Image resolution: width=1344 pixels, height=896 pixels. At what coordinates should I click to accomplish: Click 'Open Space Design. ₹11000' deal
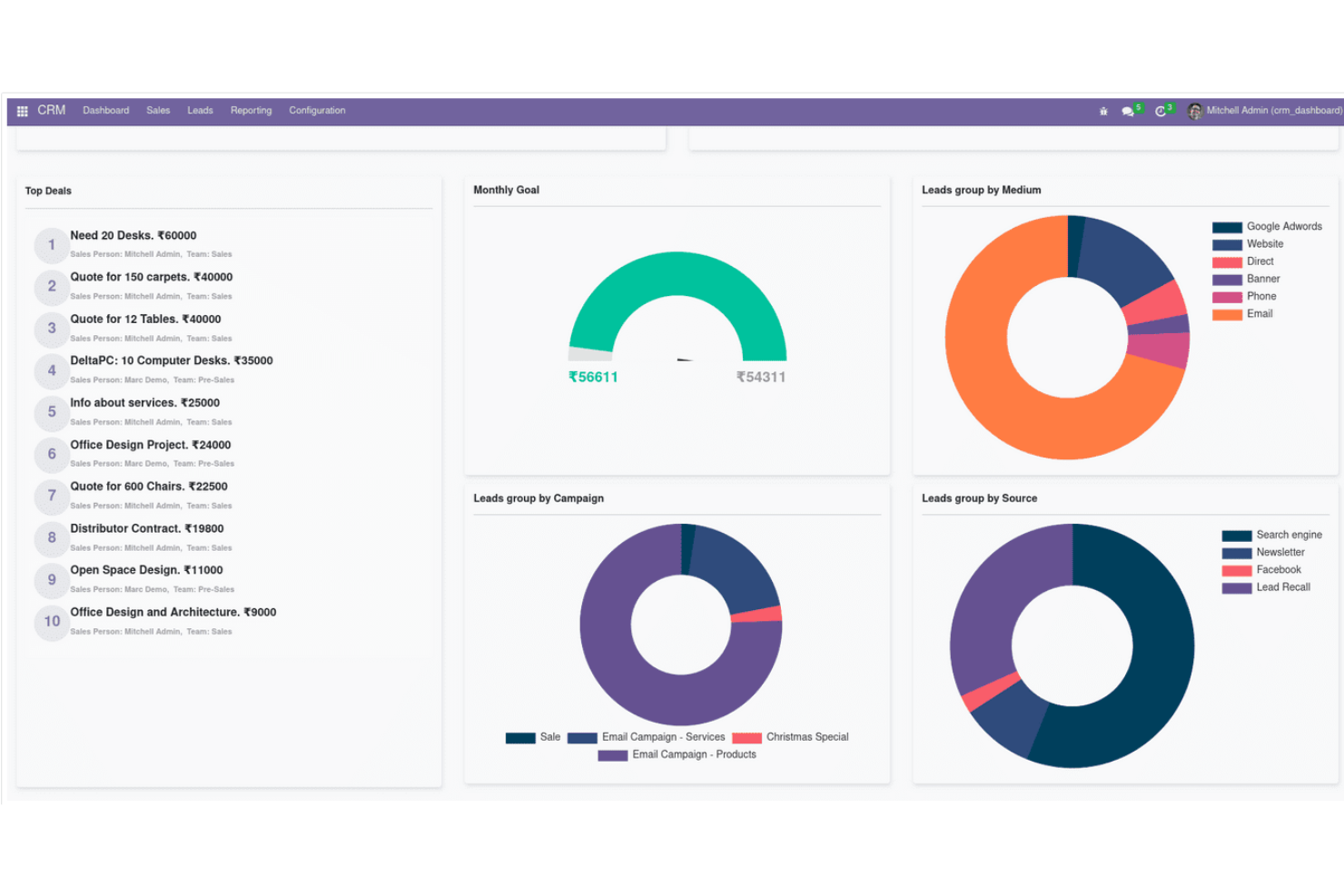[x=146, y=570]
